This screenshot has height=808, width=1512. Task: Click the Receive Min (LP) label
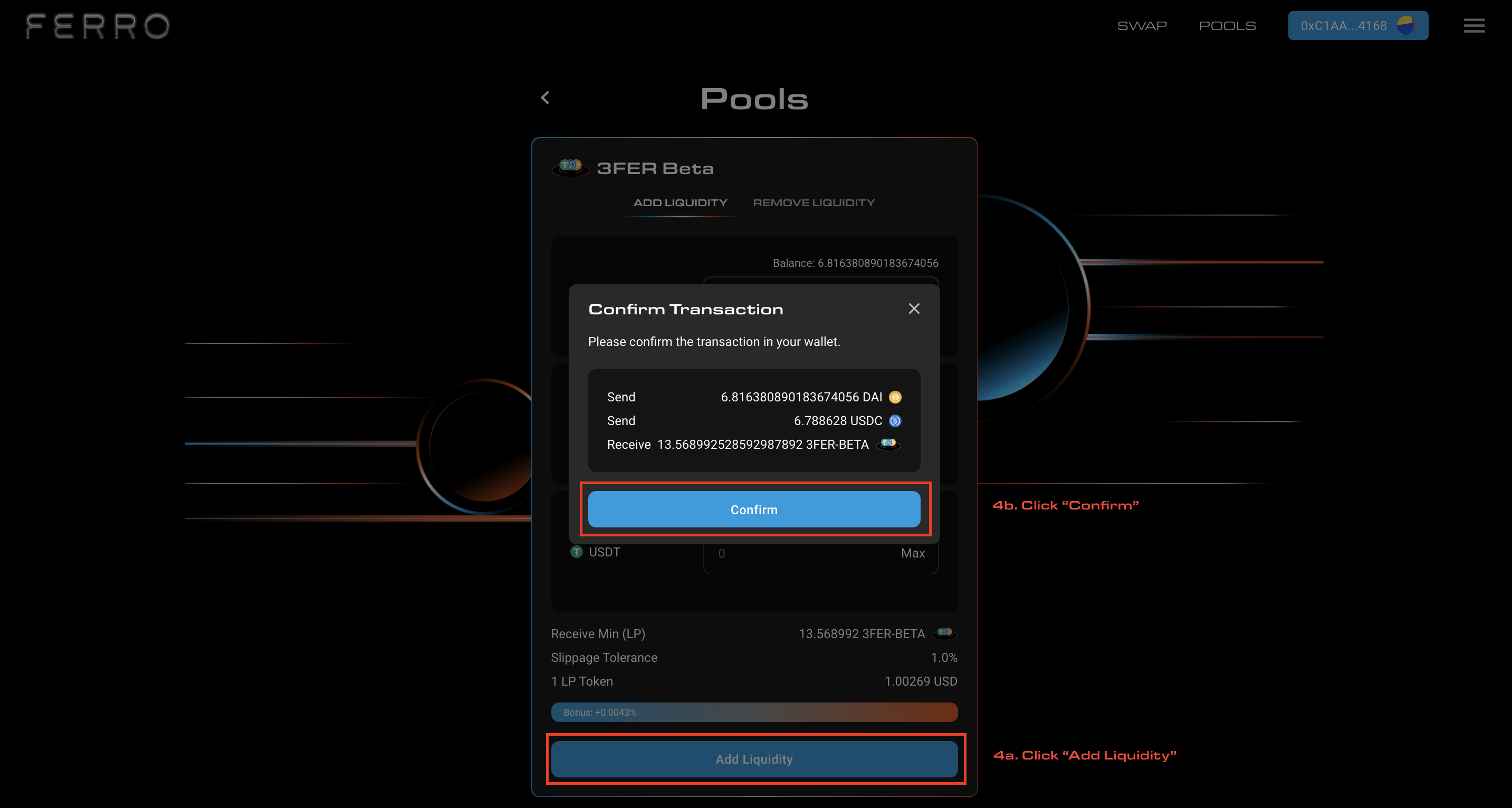(598, 634)
